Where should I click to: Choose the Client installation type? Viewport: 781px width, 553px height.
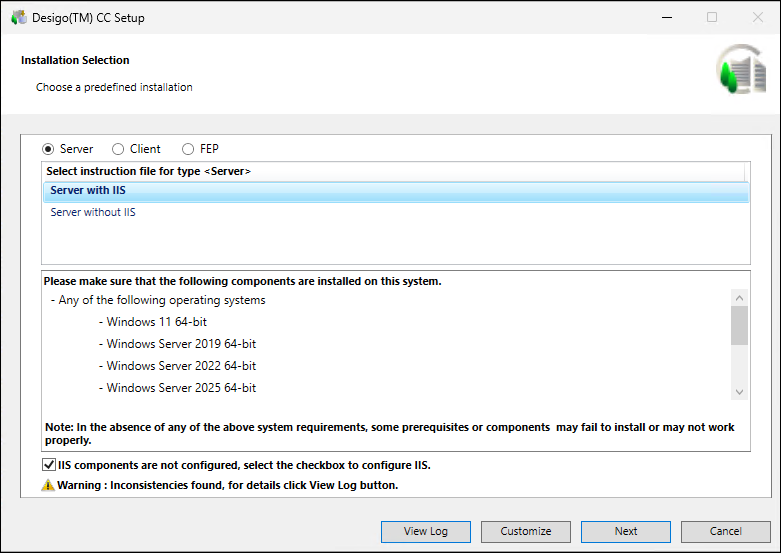[119, 149]
